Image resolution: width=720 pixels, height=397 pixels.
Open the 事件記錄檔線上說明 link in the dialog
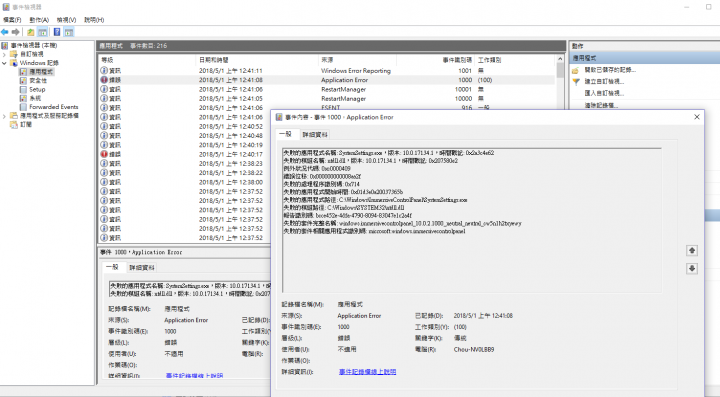point(367,372)
